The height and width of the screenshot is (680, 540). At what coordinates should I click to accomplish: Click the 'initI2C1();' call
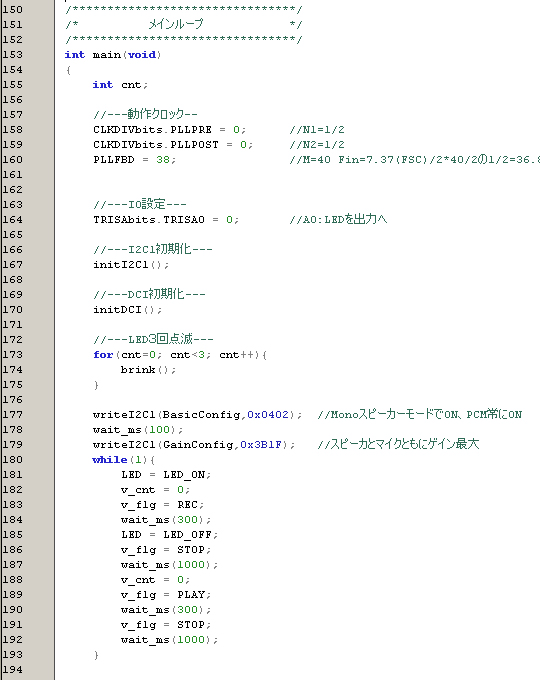[131, 265]
